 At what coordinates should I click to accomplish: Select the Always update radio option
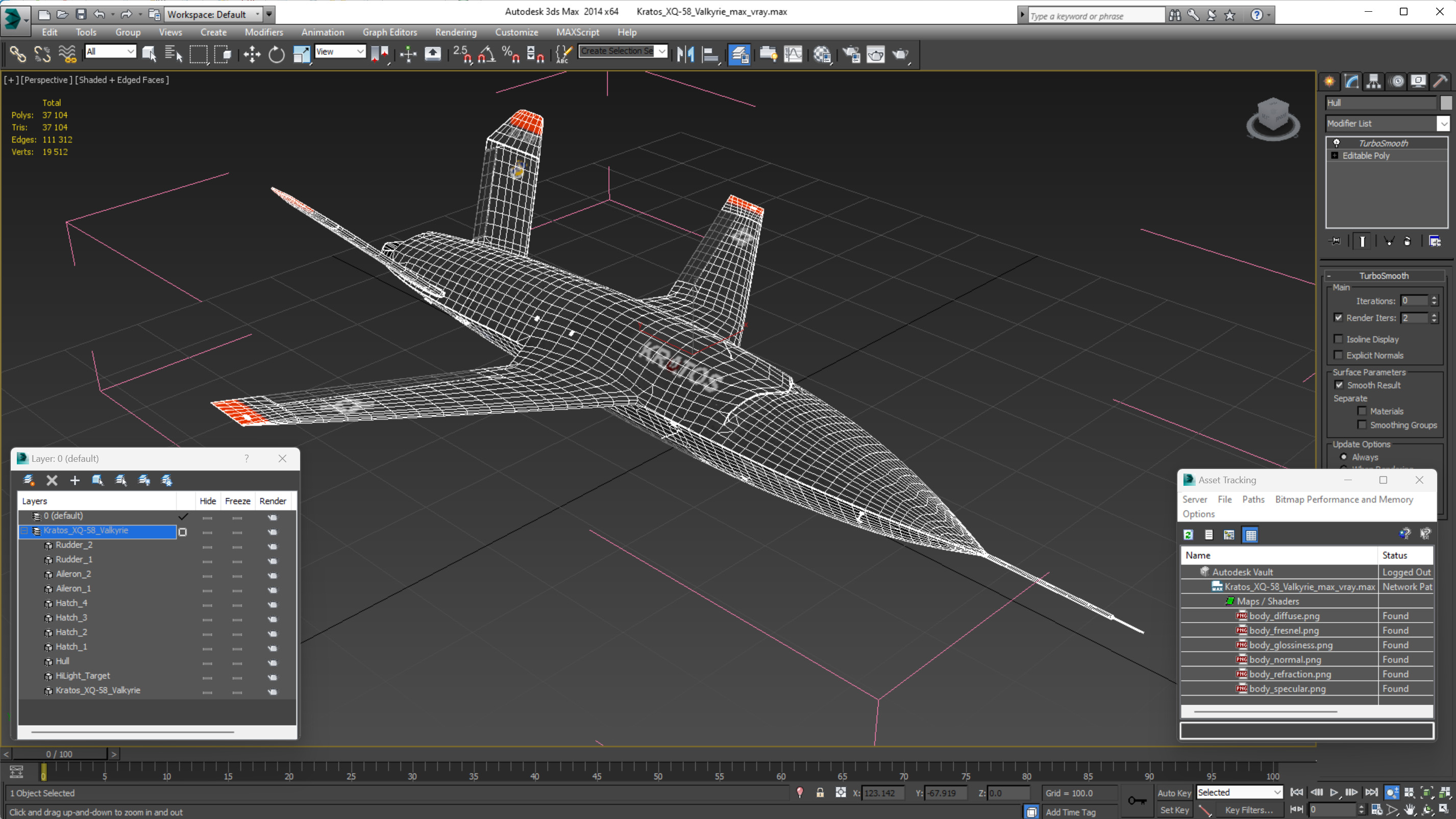1344,457
